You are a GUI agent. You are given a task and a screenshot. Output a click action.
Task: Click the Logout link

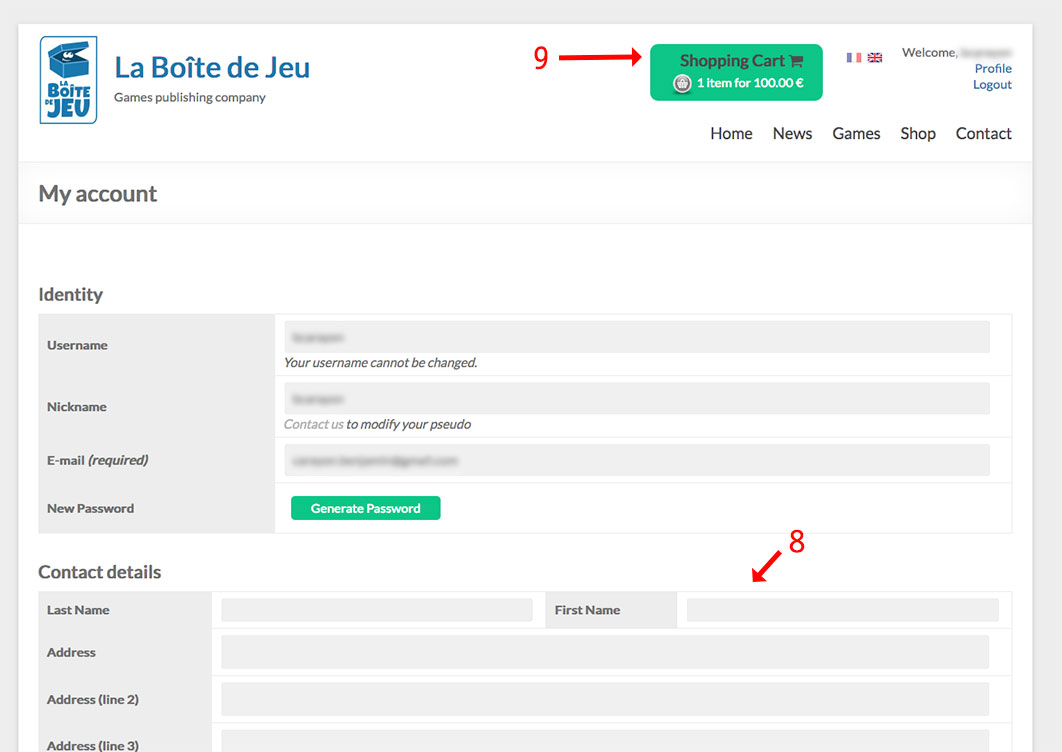click(992, 85)
